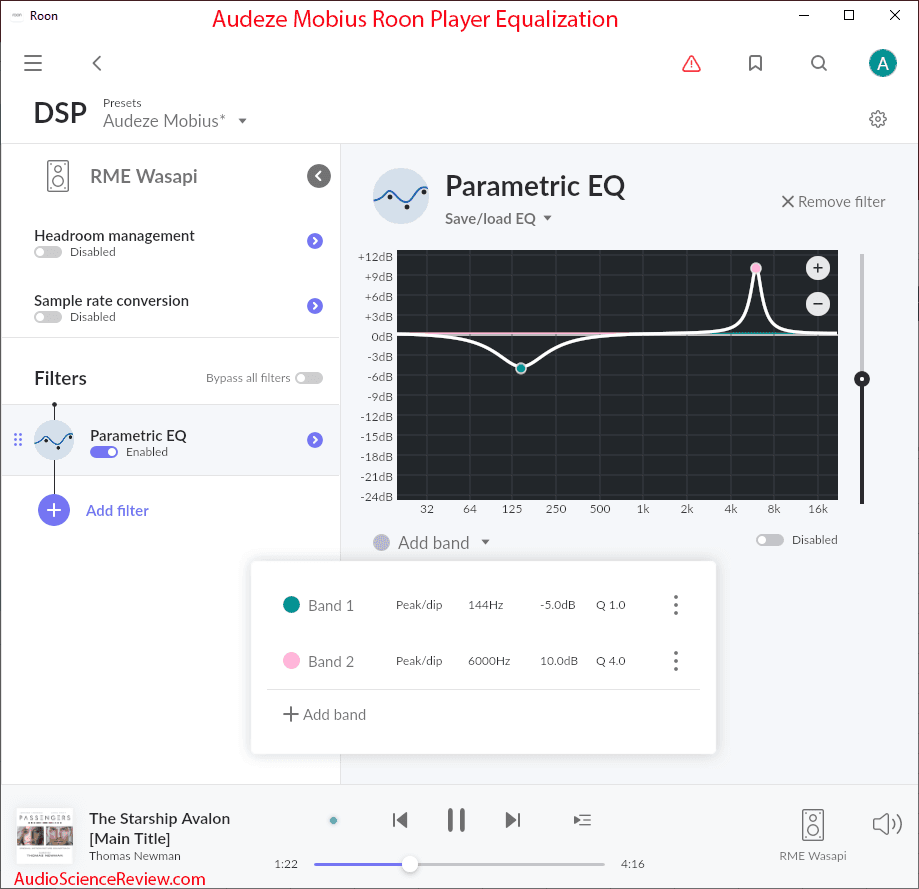Open search with the magnifier icon
This screenshot has height=889, width=919.
click(819, 63)
